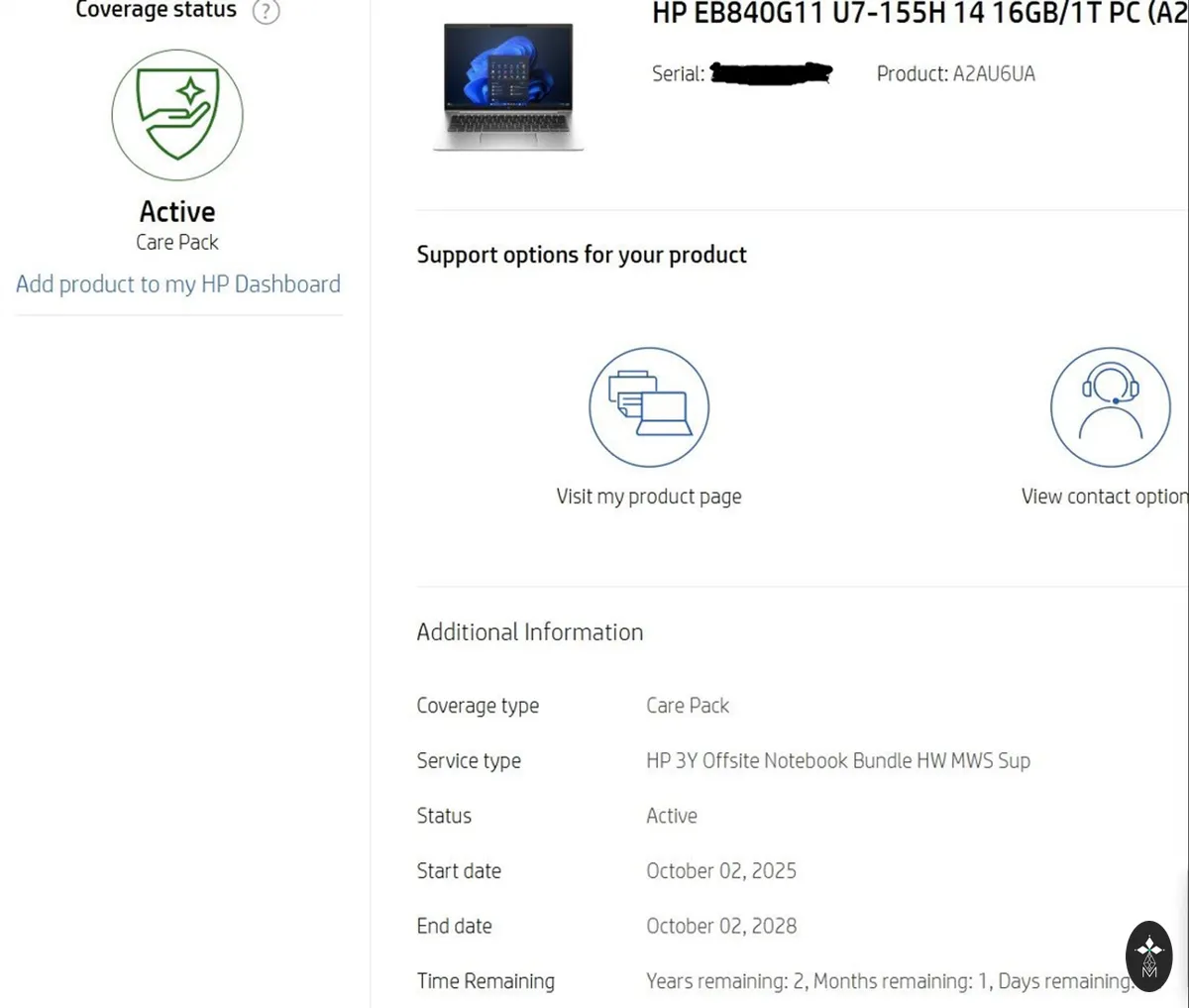Select the October 02, 2025 start date
Viewport: 1189px width, 1008px height.
coord(721,871)
